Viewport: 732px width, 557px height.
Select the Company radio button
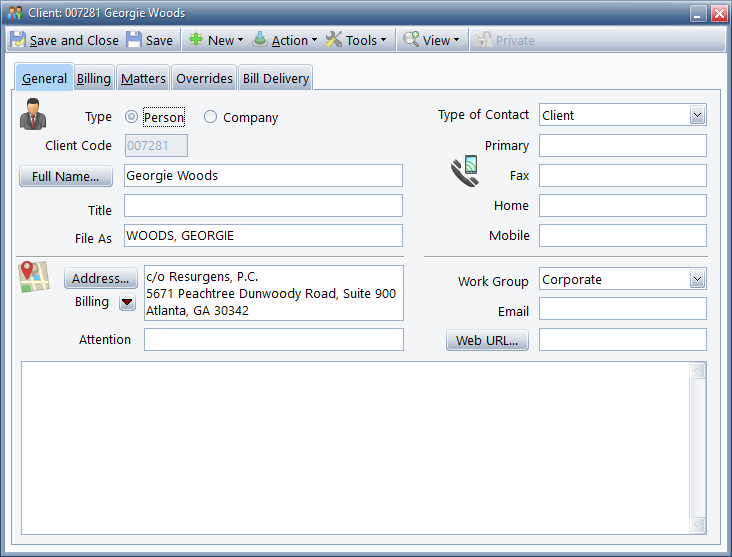coord(210,117)
